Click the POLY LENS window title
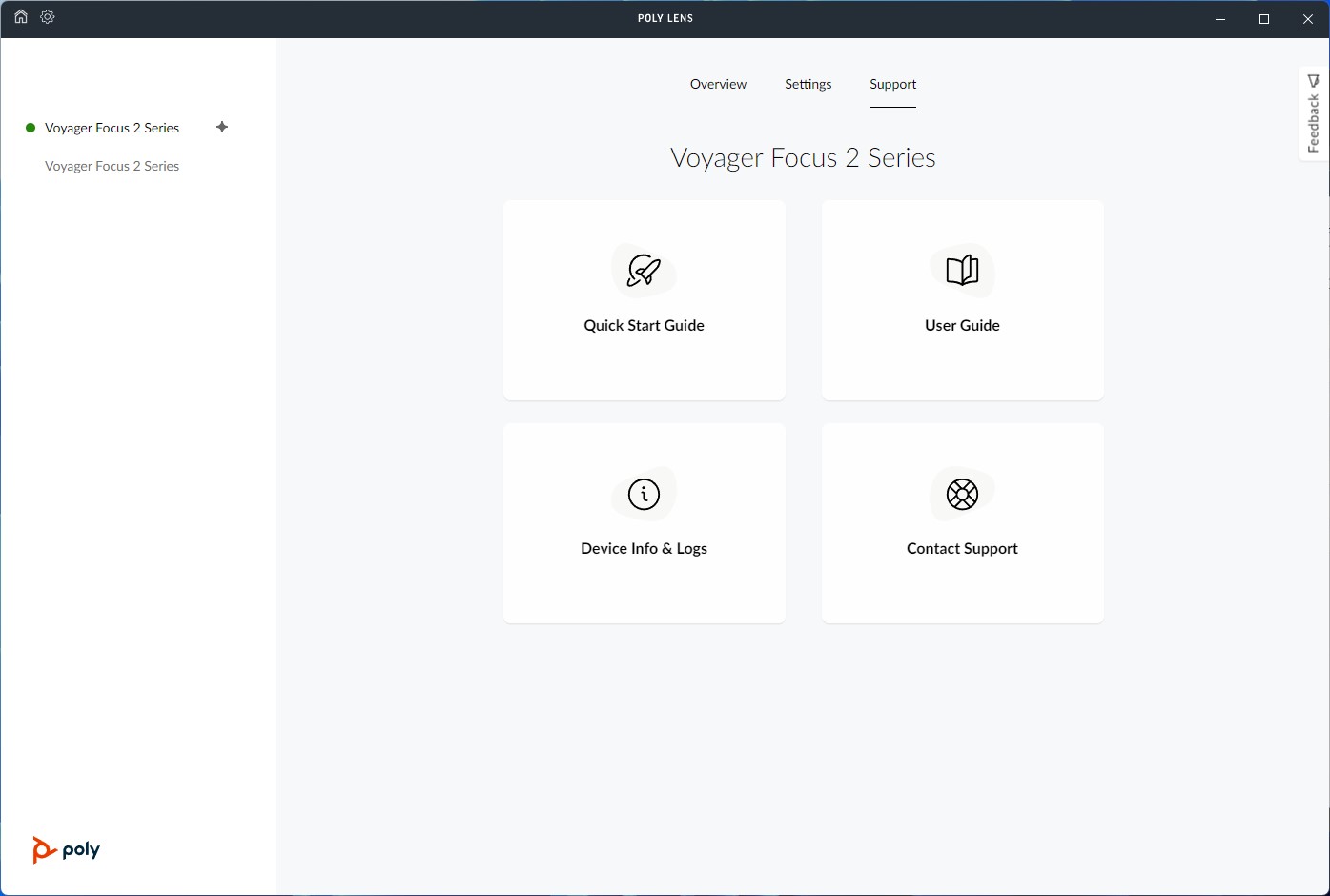The height and width of the screenshot is (896, 1330). (665, 18)
